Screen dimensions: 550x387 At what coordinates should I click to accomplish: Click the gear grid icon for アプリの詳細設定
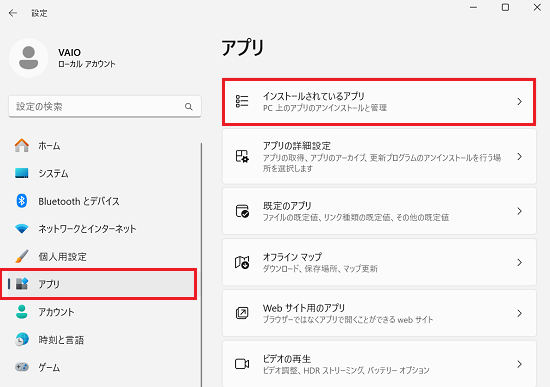click(x=242, y=156)
